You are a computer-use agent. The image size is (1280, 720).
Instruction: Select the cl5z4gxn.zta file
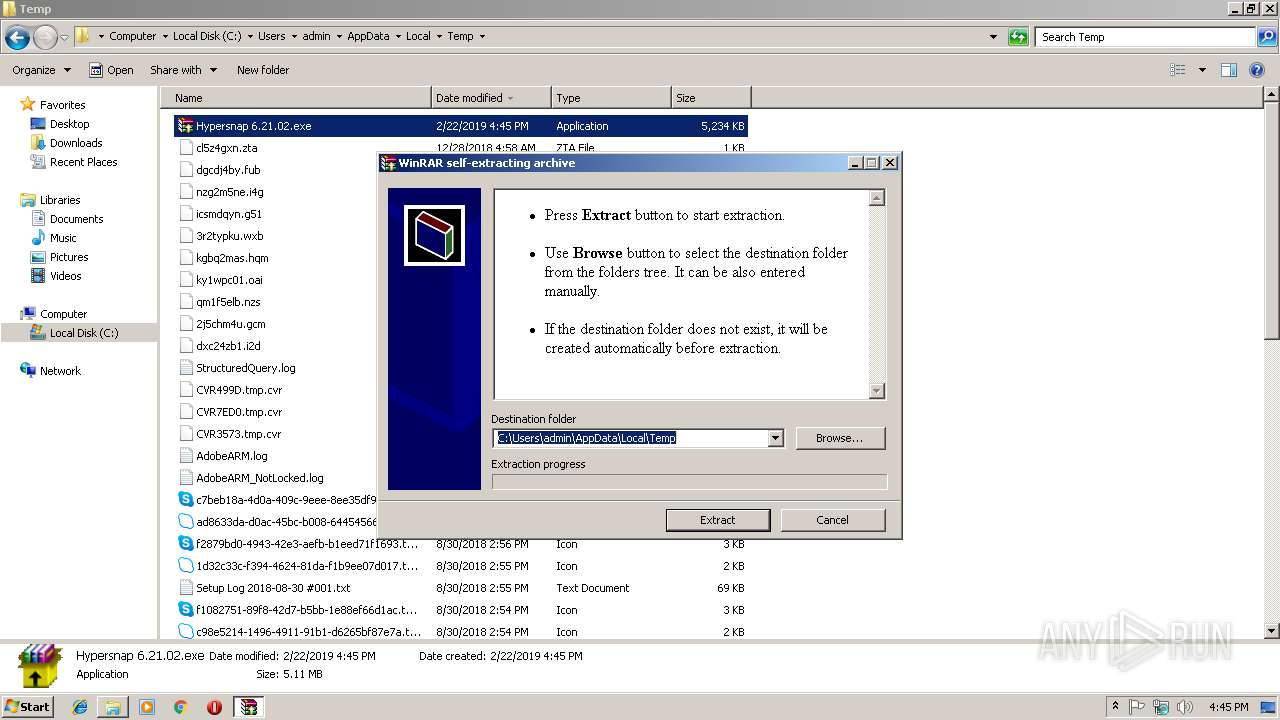tap(226, 148)
